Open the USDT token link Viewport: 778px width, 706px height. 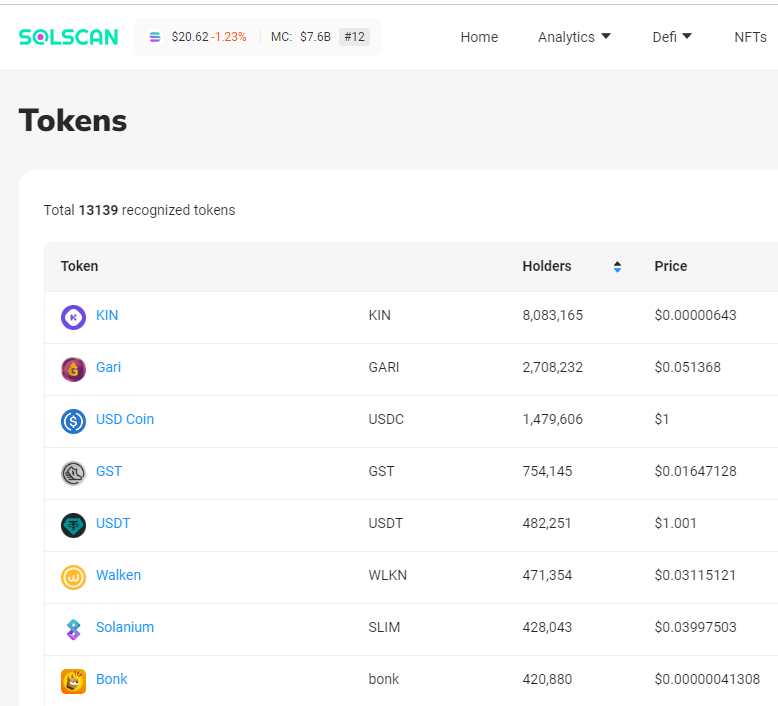point(113,523)
